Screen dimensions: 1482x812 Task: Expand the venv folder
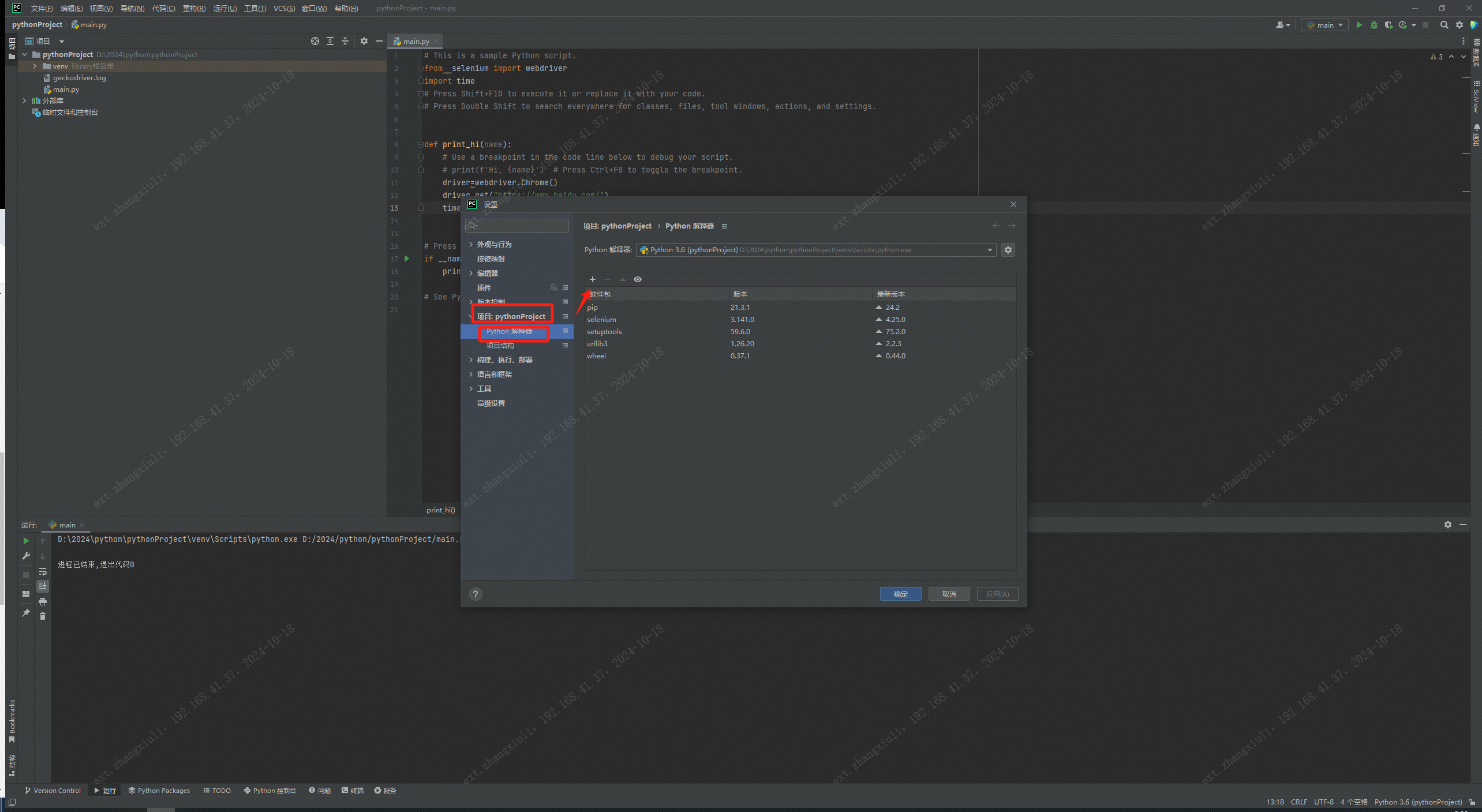(35, 66)
